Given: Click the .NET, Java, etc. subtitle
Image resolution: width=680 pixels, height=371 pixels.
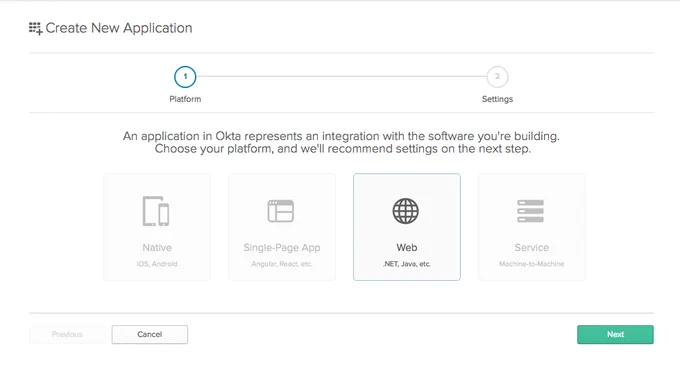Looking at the screenshot, I should (407, 264).
